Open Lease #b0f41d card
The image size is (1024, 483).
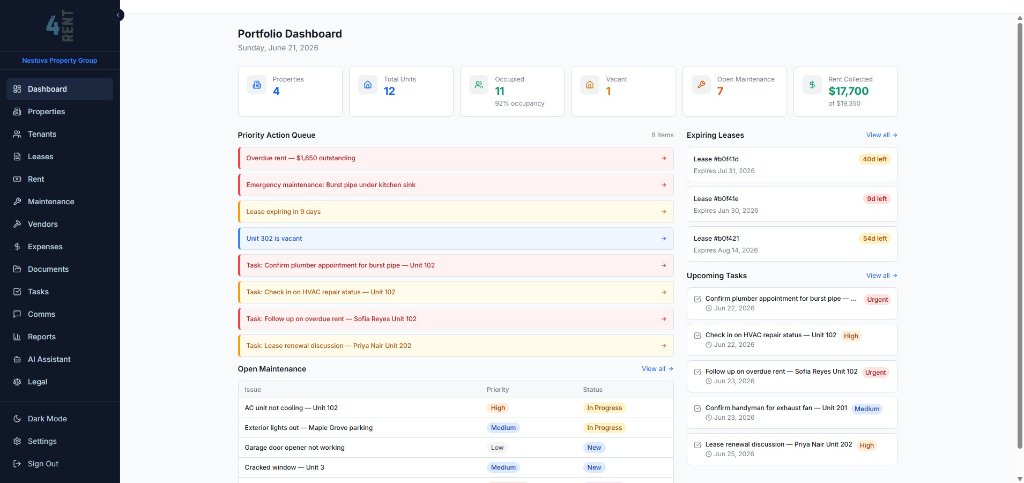(792, 164)
